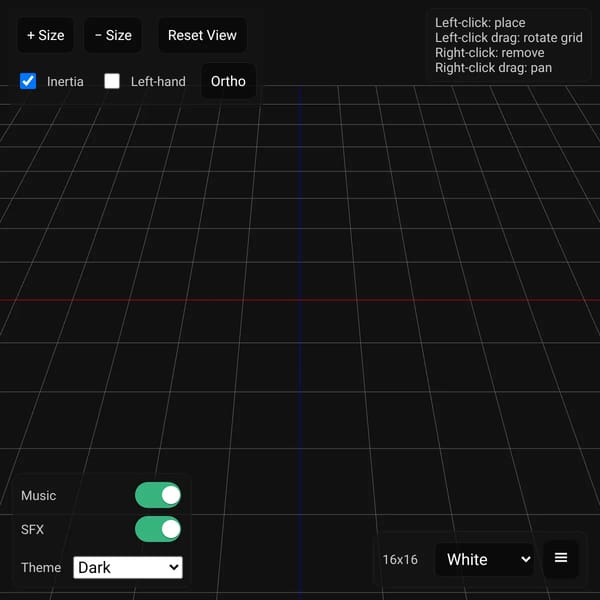600x600 pixels.
Task: Turn off the Music toggle
Action: pyautogui.click(x=158, y=495)
